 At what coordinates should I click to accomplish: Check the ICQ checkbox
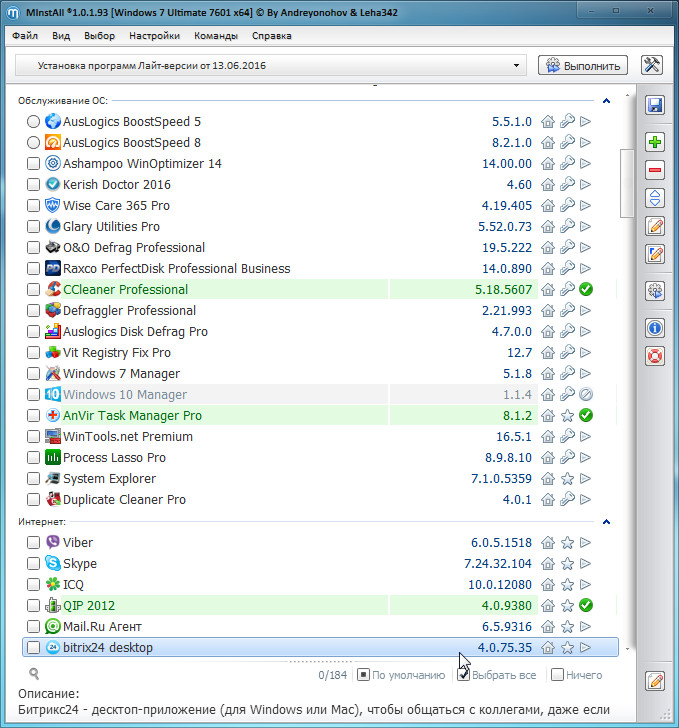(33, 585)
